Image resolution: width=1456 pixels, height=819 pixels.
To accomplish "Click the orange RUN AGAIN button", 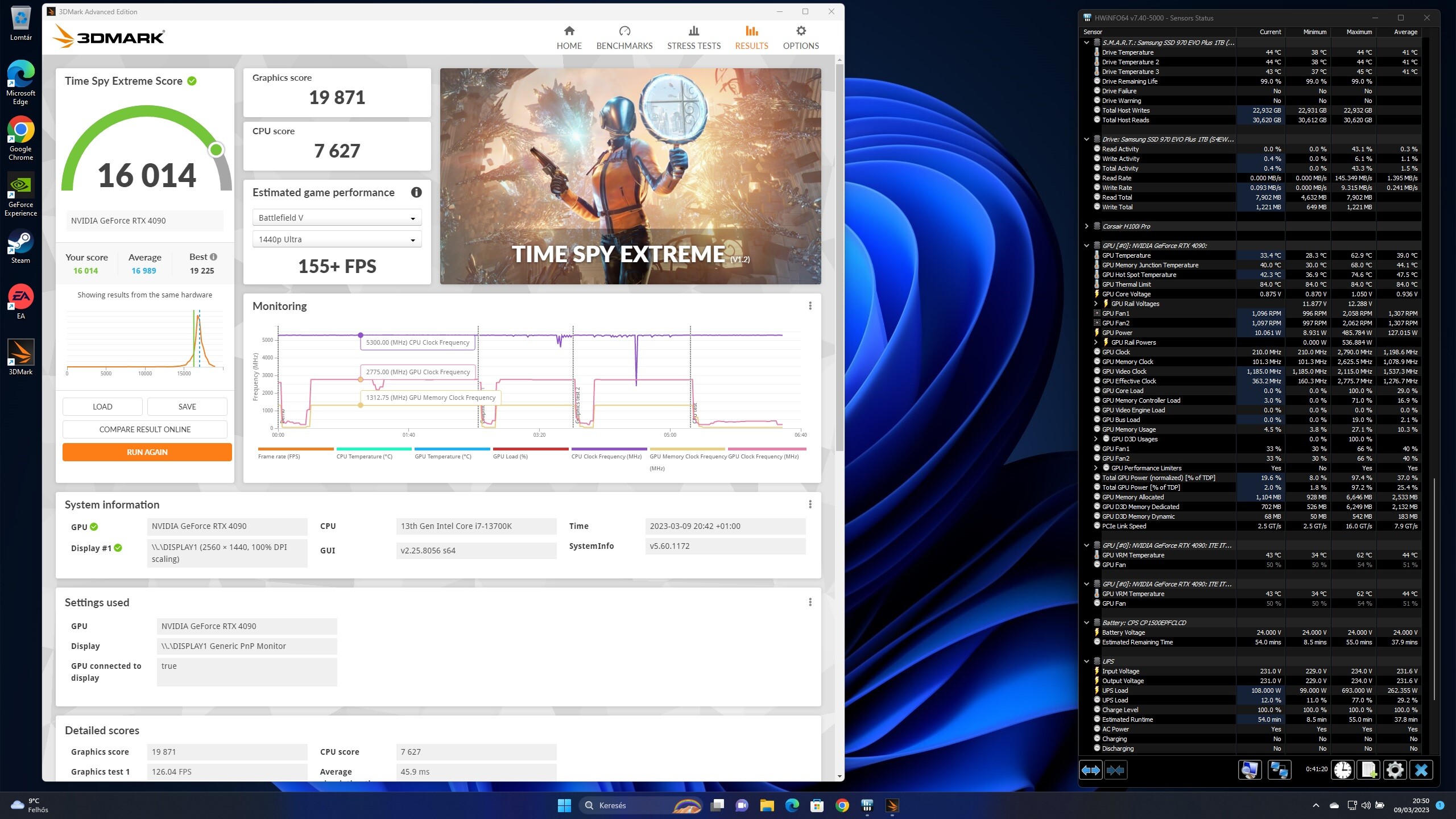I will click(147, 452).
